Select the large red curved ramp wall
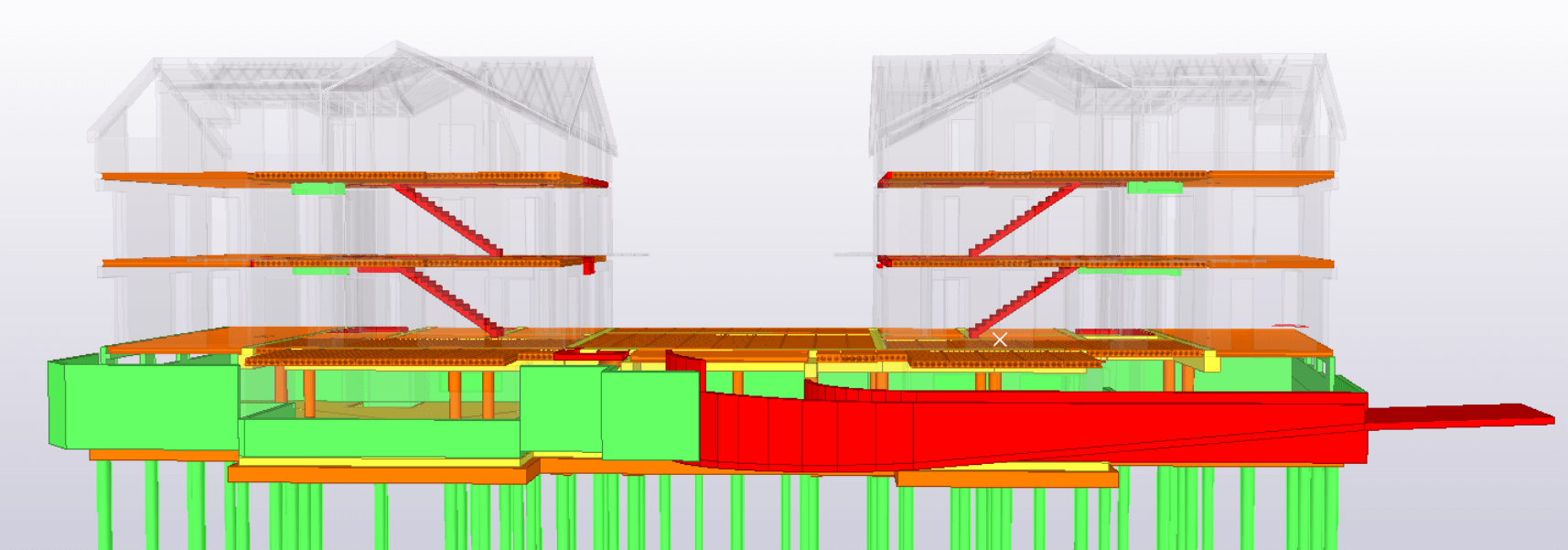This screenshot has width=1568, height=550. pos(1034,430)
